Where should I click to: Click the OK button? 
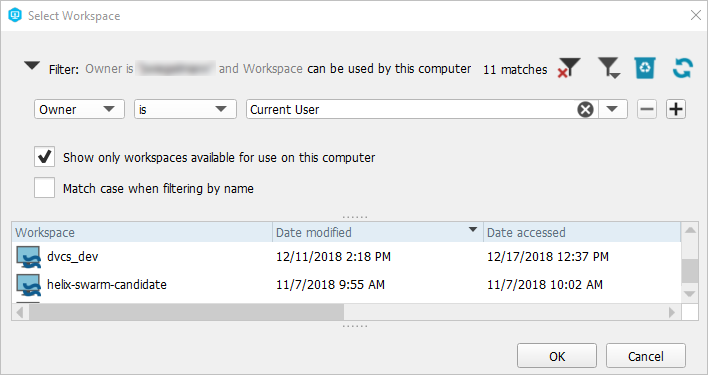(x=557, y=356)
